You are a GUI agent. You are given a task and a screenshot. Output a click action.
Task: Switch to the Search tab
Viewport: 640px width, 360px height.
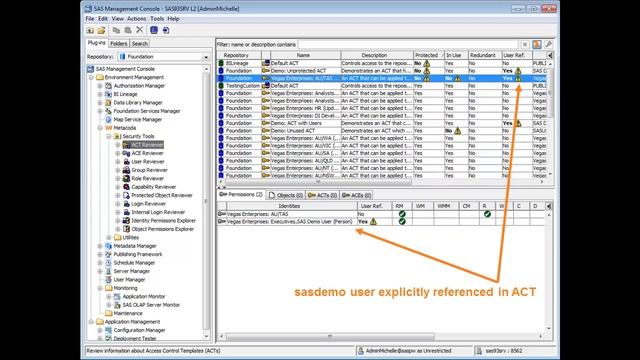click(140, 43)
